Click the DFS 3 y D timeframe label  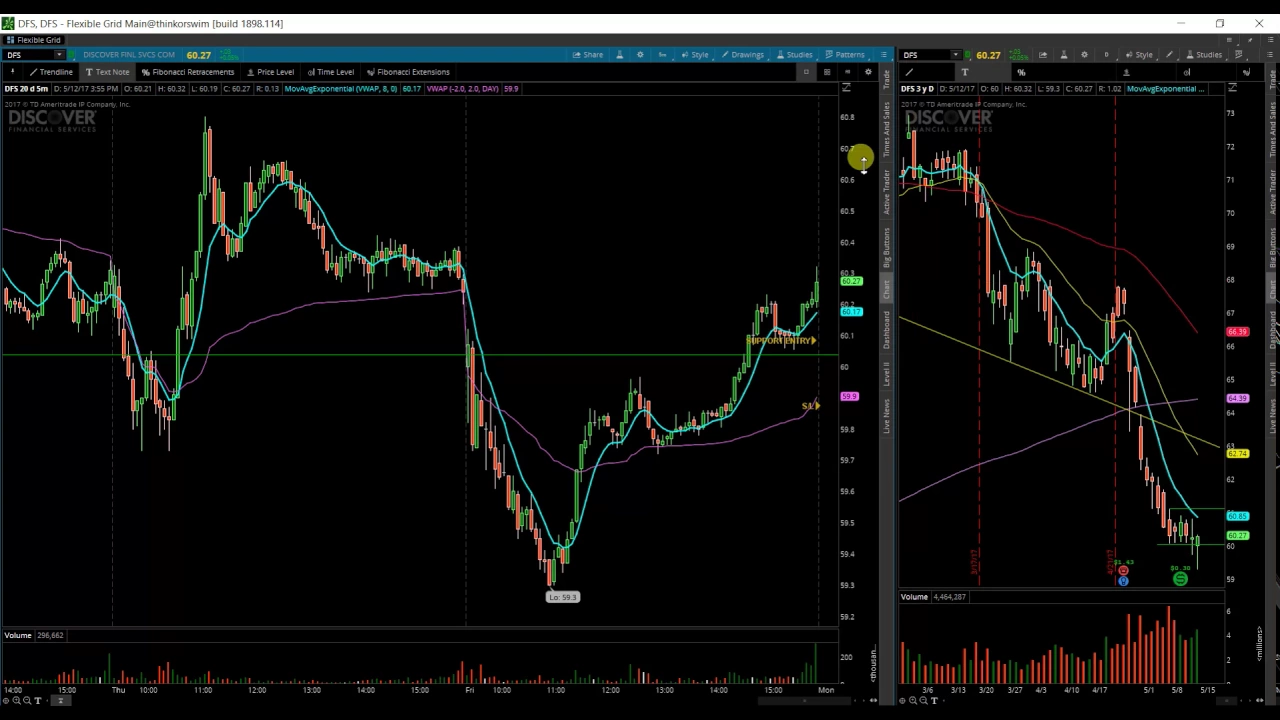coord(917,89)
